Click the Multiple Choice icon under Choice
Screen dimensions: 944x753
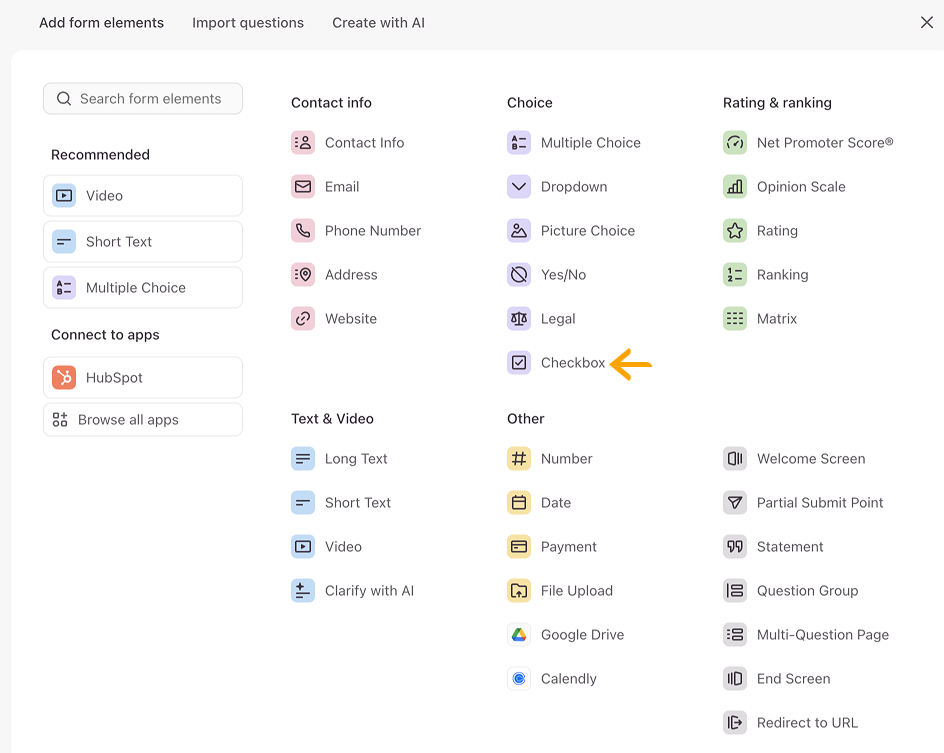(x=519, y=143)
